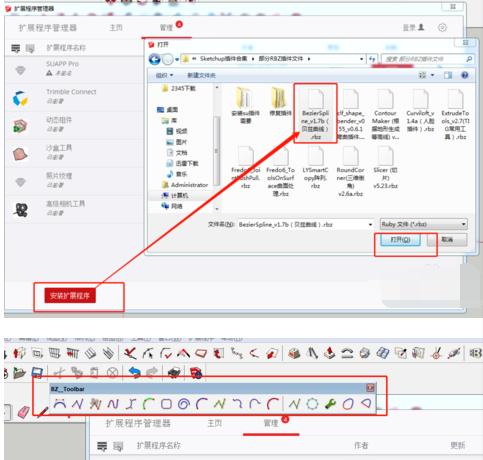Select the green wrench icon in BZ_Toolbar
This screenshot has height=460, width=483.
(330, 404)
